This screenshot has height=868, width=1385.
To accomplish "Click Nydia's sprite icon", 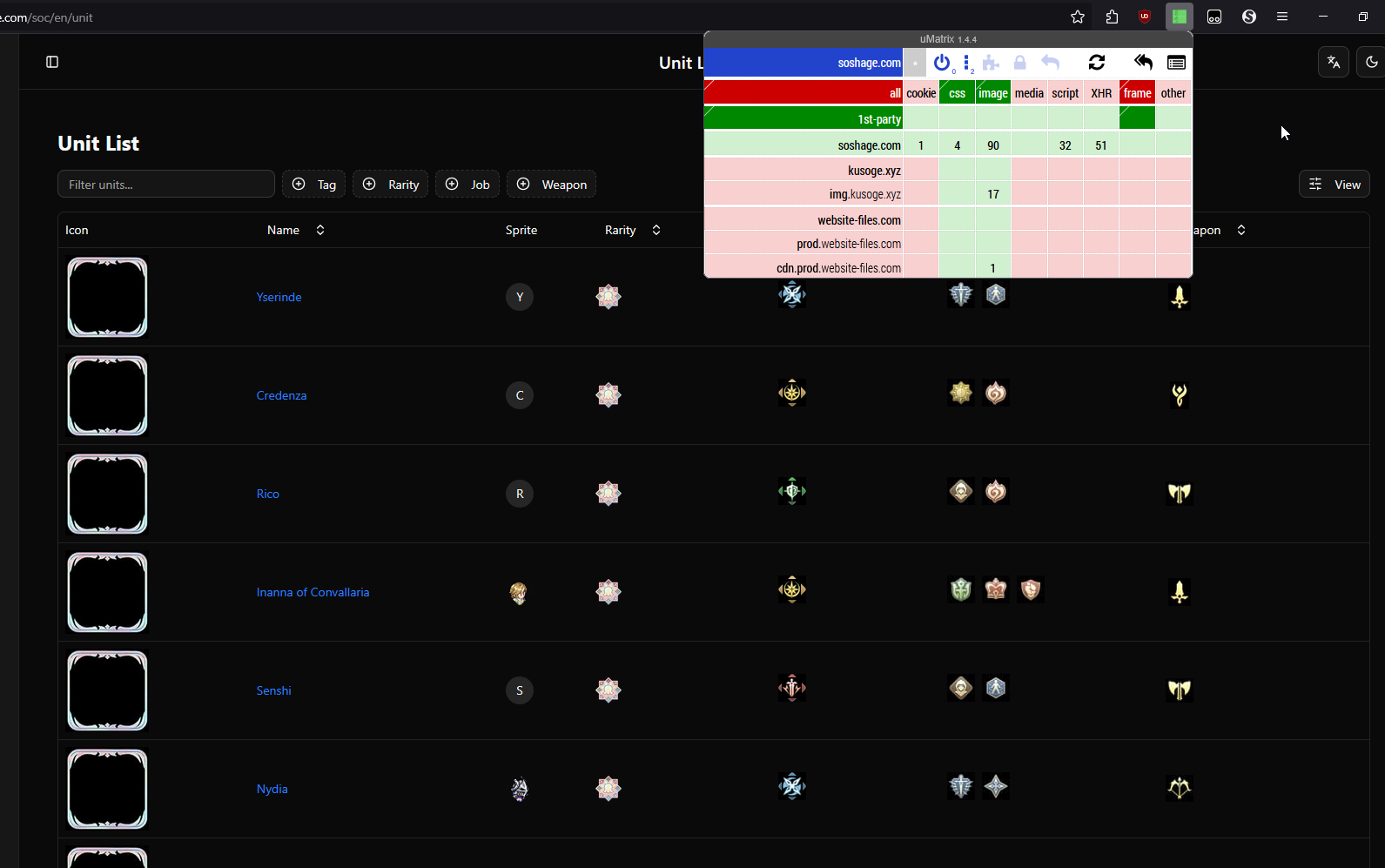I will pyautogui.click(x=520, y=789).
